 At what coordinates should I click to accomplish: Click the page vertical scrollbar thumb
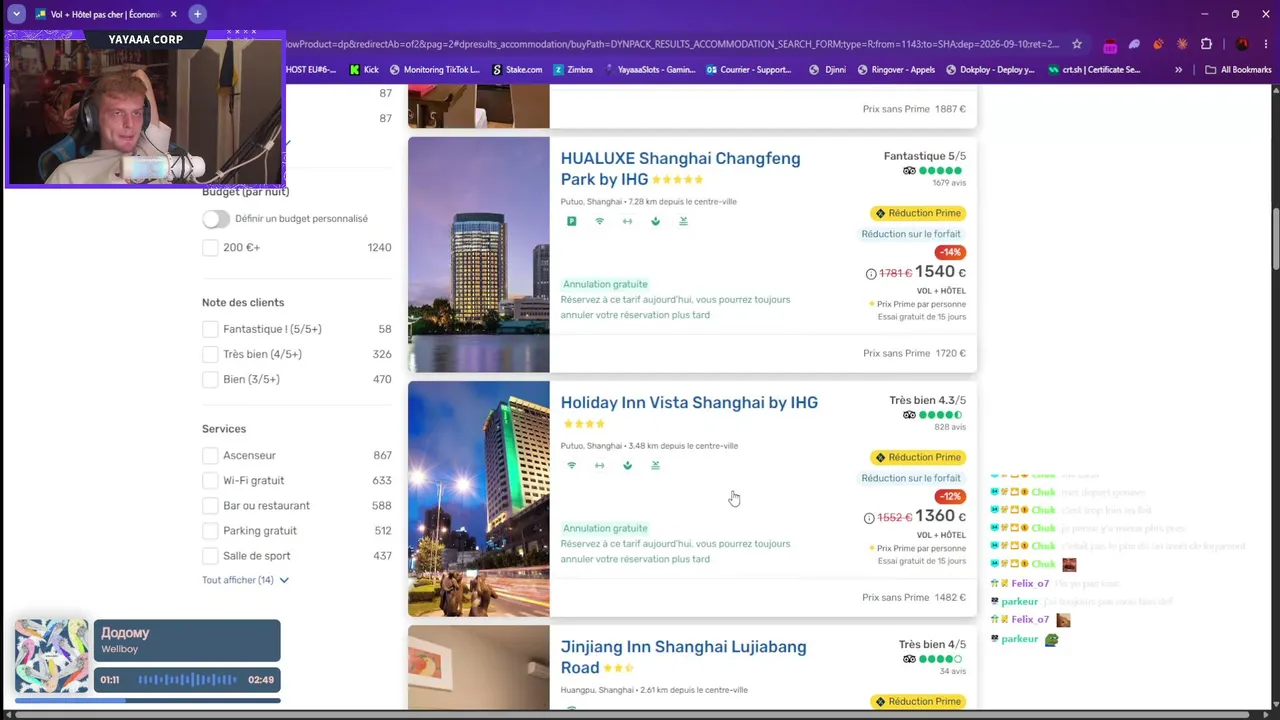click(x=1275, y=238)
